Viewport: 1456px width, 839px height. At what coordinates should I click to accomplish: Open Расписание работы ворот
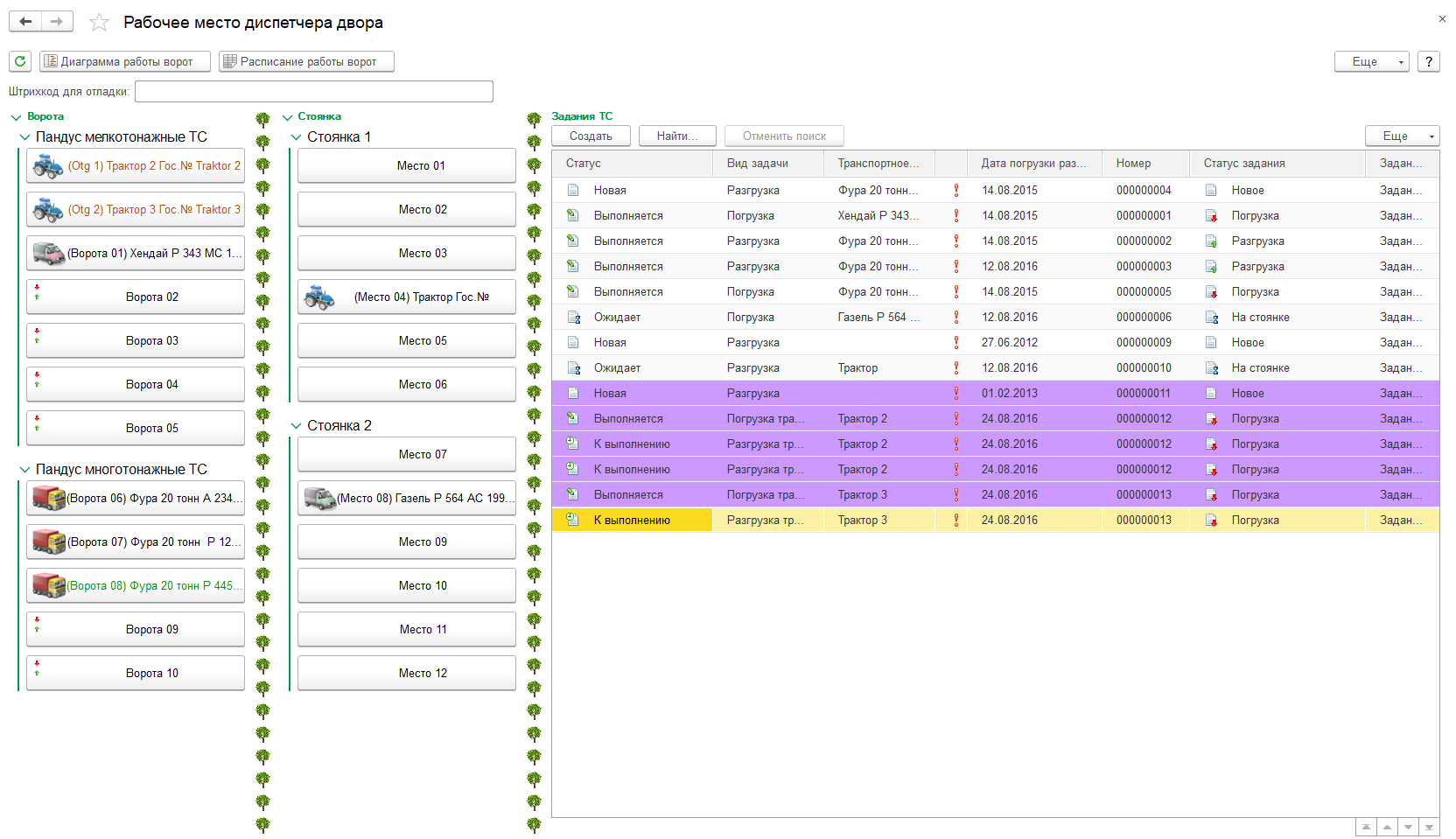306,61
